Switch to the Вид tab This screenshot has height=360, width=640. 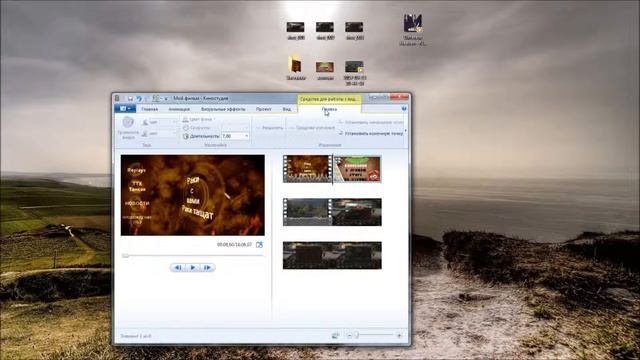pyautogui.click(x=287, y=109)
